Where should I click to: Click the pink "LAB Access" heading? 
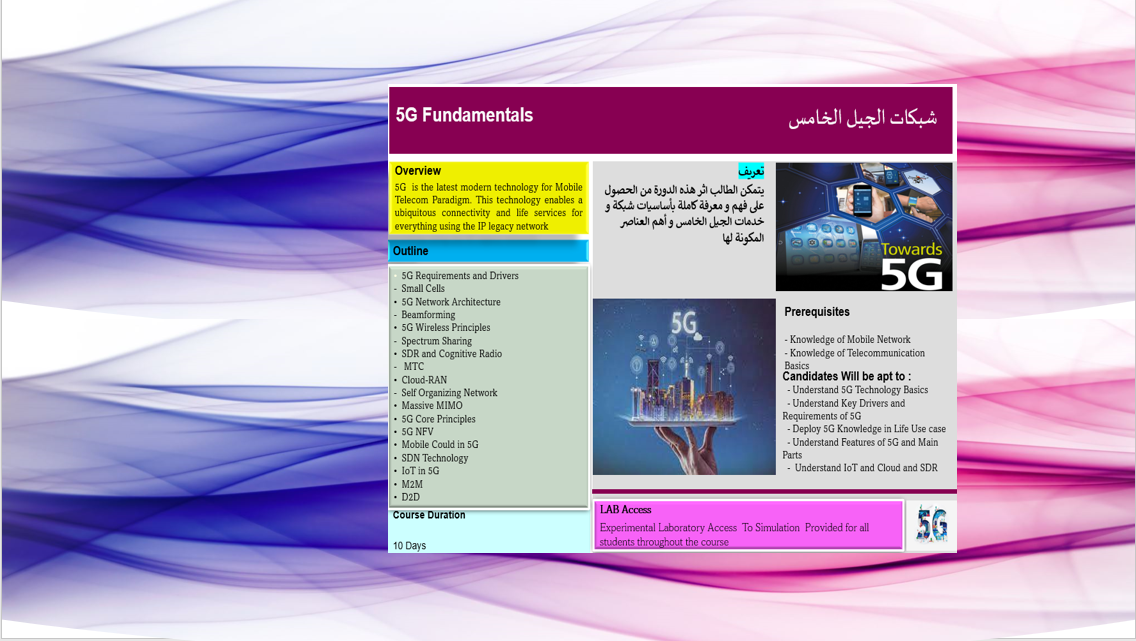click(x=625, y=510)
